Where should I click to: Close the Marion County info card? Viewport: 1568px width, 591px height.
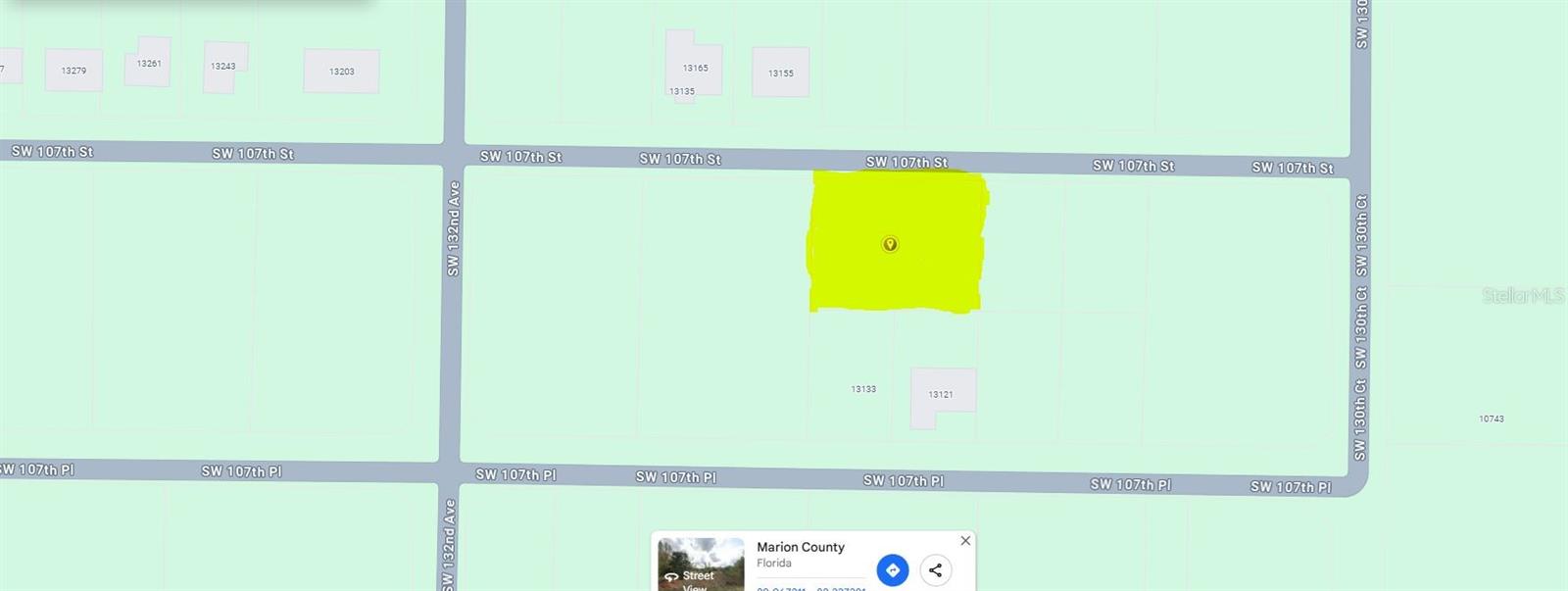click(x=965, y=540)
